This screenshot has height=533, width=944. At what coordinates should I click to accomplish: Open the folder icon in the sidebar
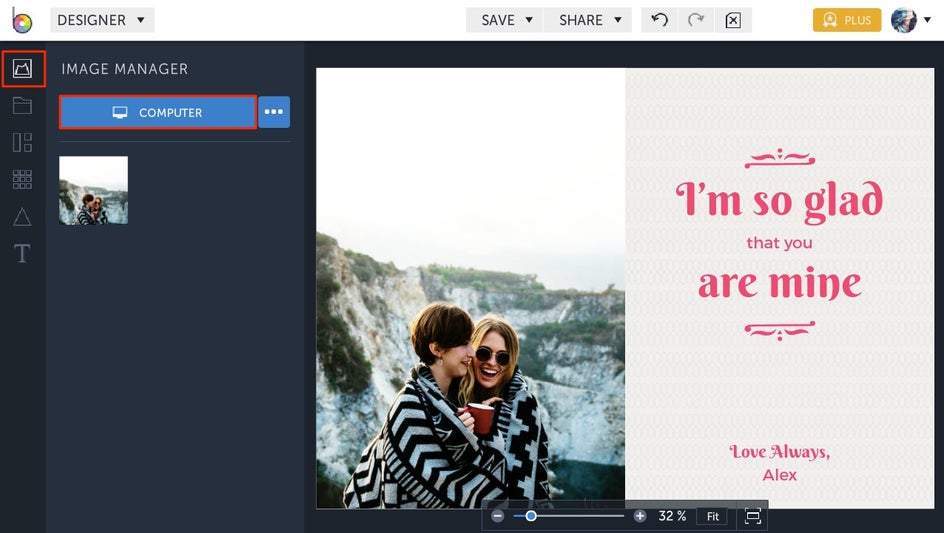coord(22,105)
